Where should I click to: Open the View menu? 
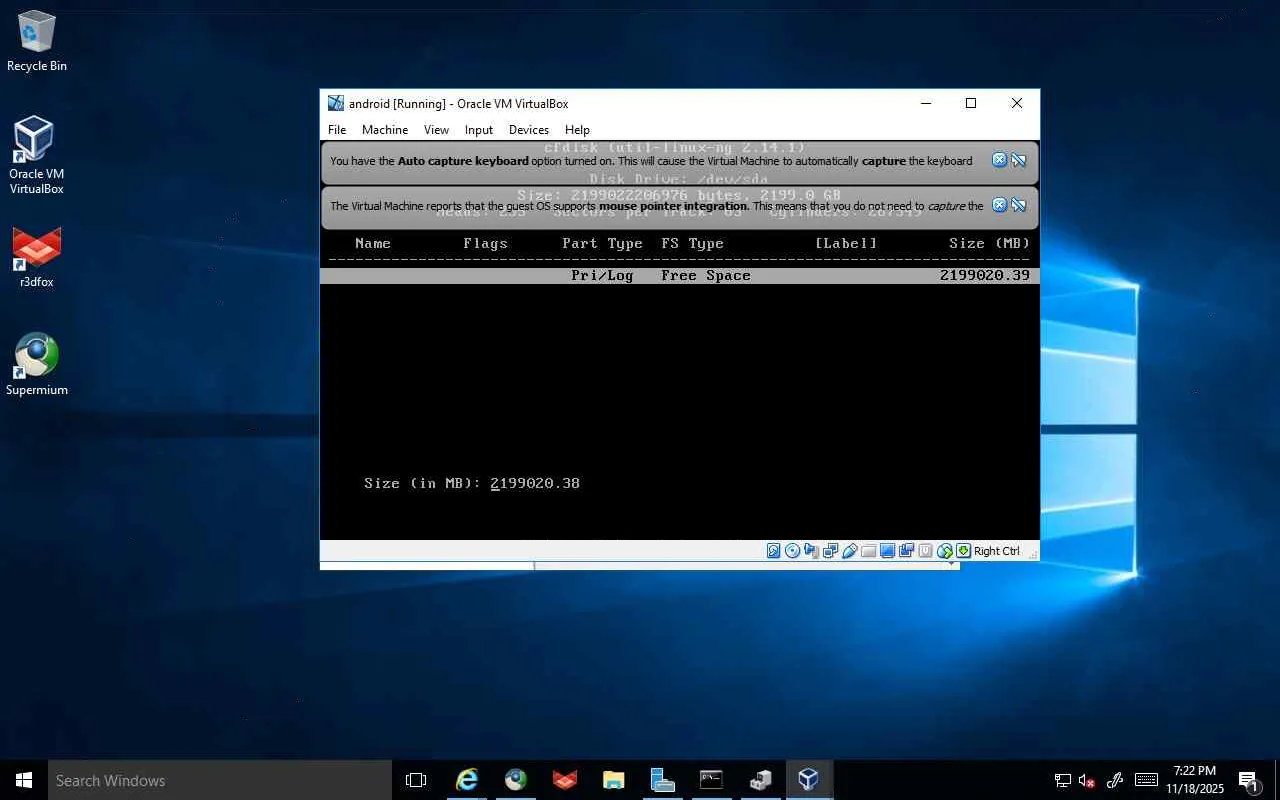tap(436, 130)
